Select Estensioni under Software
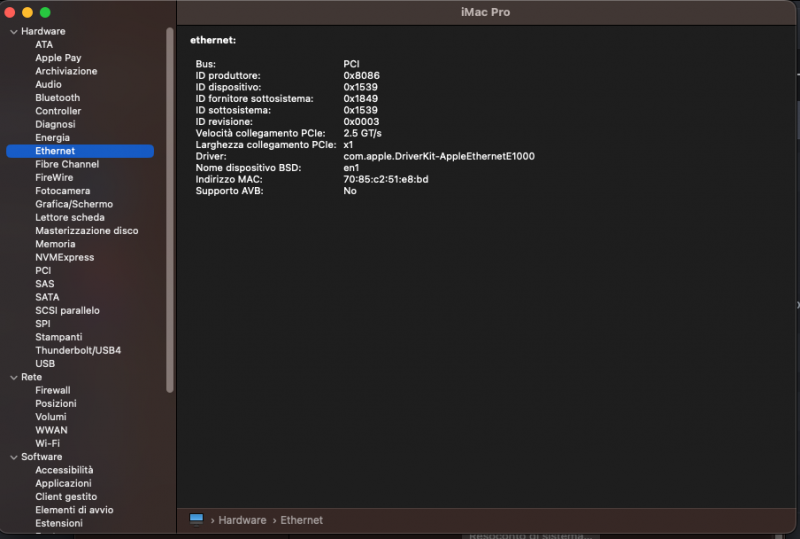The height and width of the screenshot is (539, 800). (59, 523)
